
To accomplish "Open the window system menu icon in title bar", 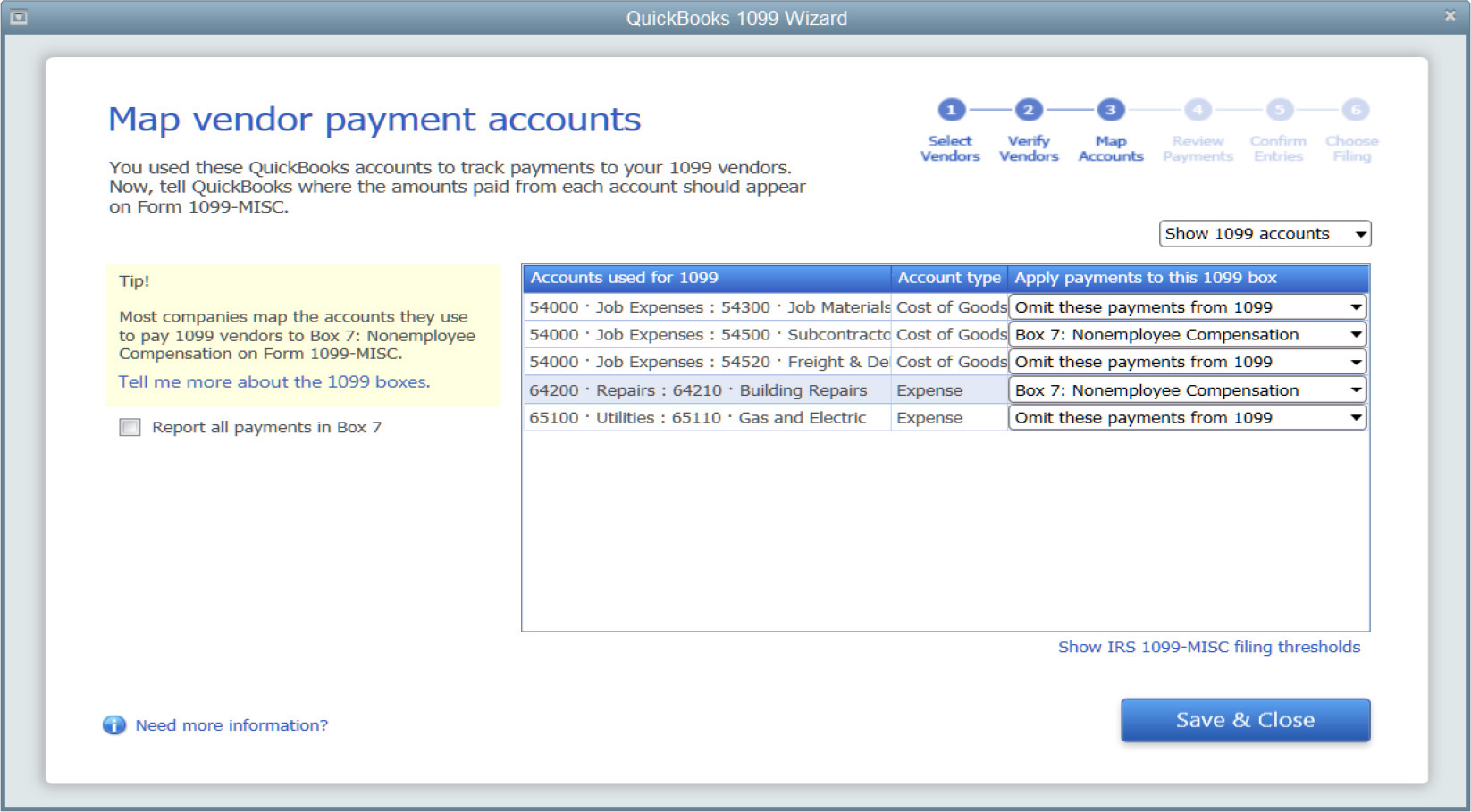I will pyautogui.click(x=18, y=17).
